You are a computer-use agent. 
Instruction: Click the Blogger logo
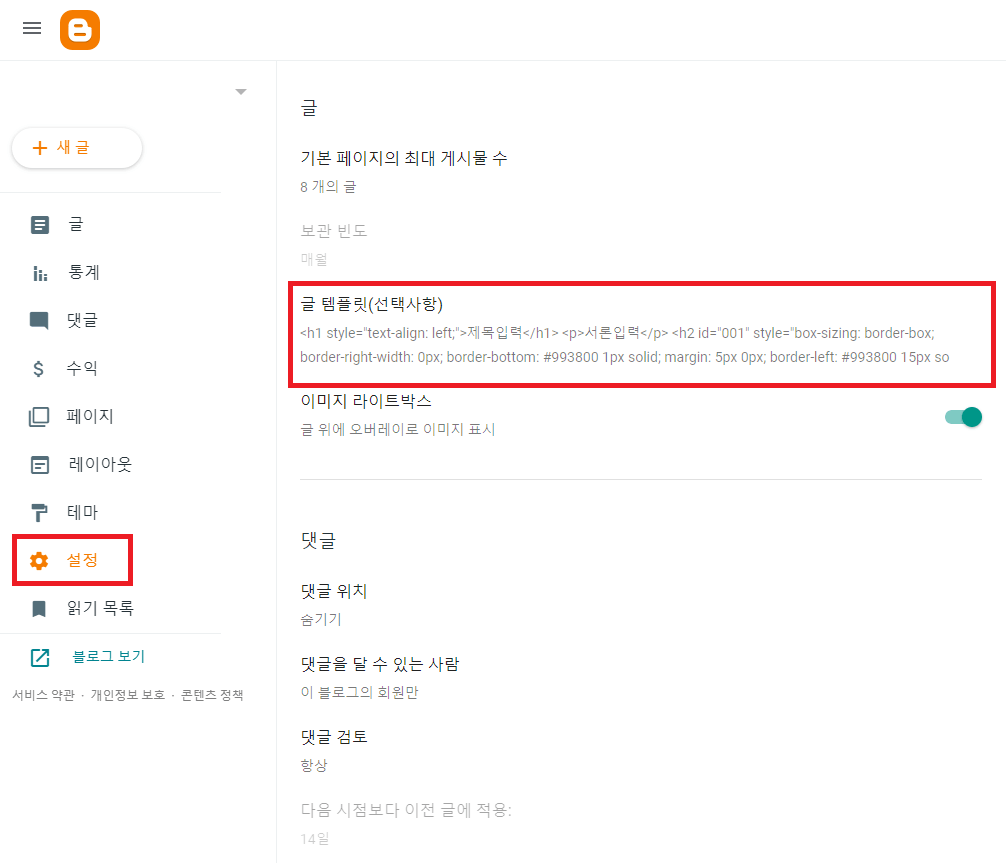pos(80,29)
